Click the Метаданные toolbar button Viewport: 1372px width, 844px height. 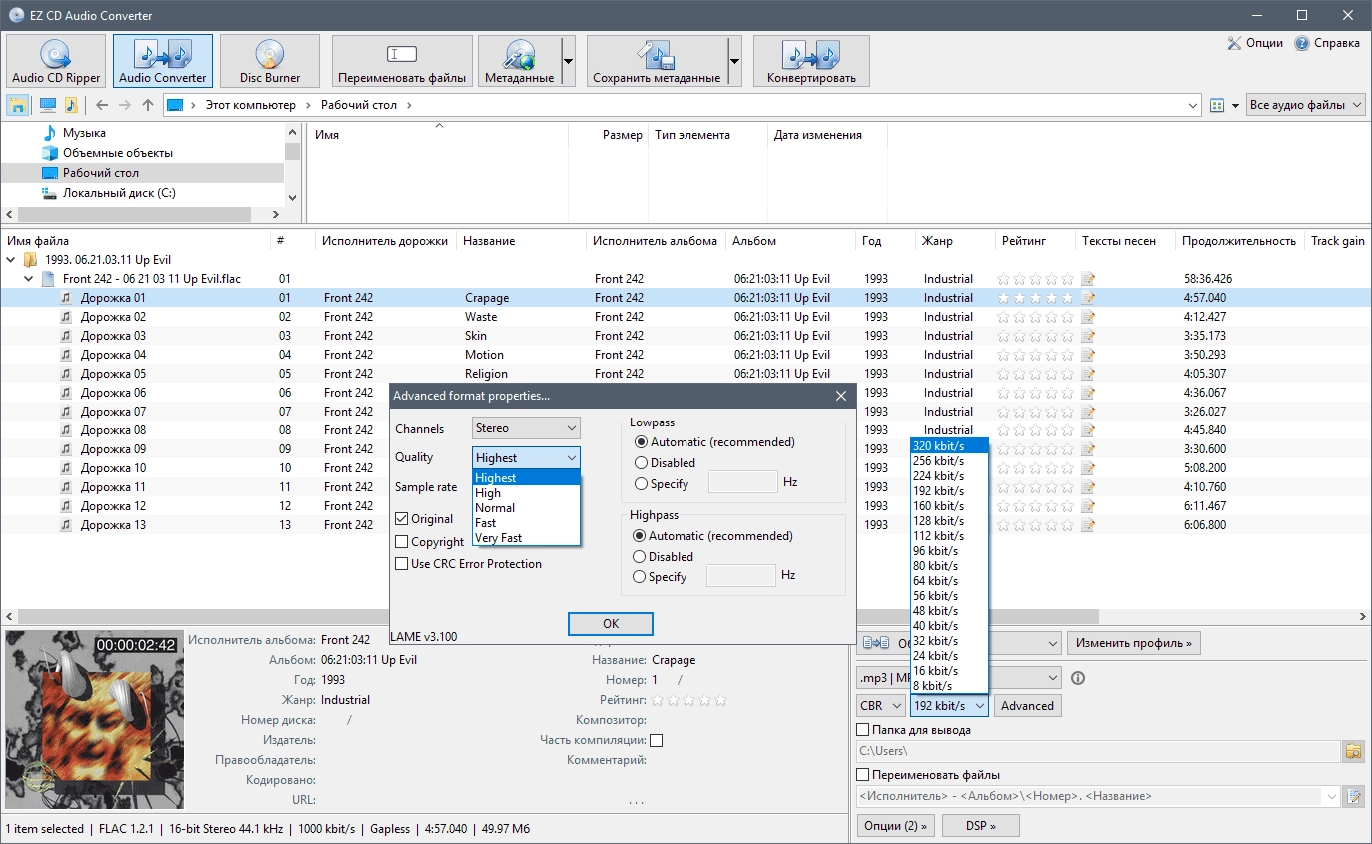(x=519, y=61)
